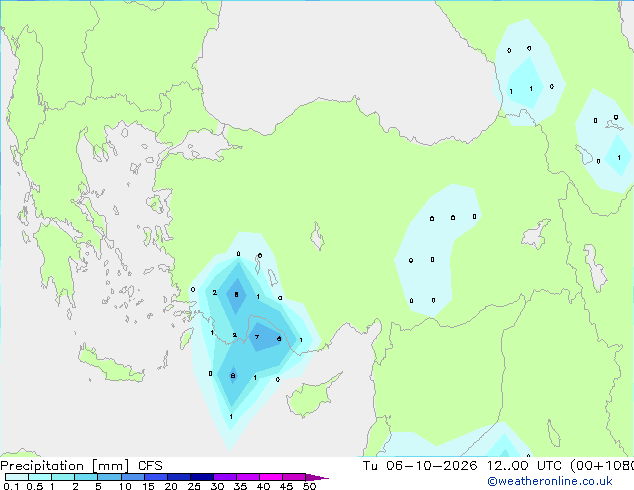Viewport: 634px width, 490px height.
Task: Pick the legend swatch between 1 and 2
Action: [x=63, y=477]
